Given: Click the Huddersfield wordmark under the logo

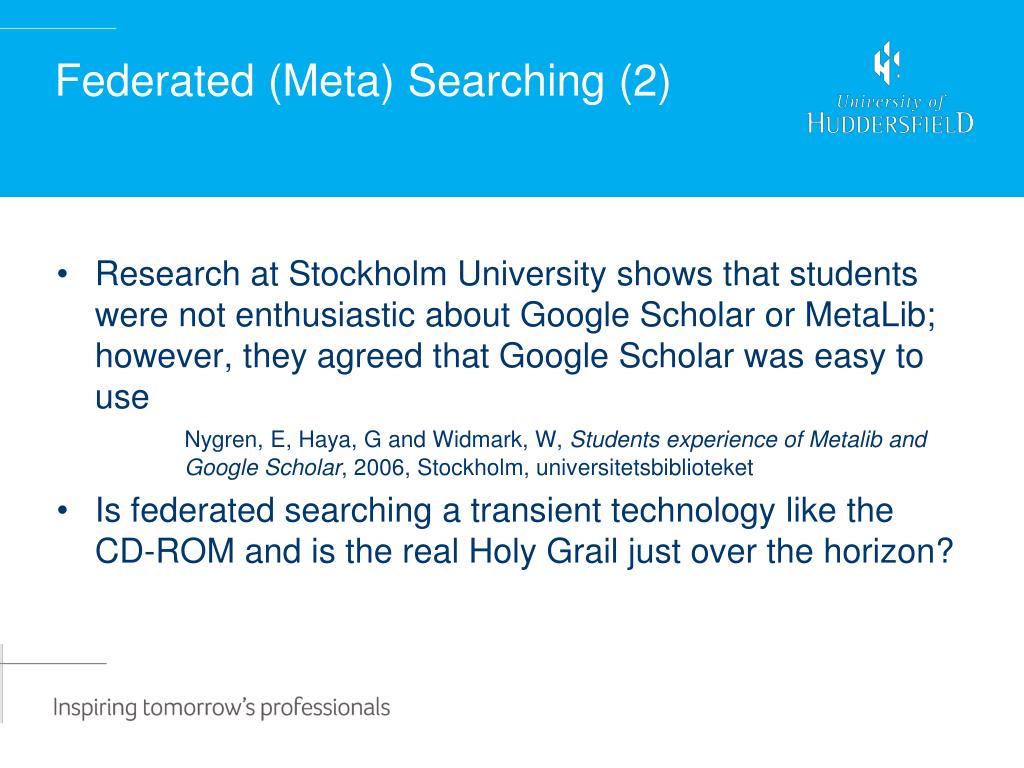Looking at the screenshot, I should pyautogui.click(x=890, y=123).
